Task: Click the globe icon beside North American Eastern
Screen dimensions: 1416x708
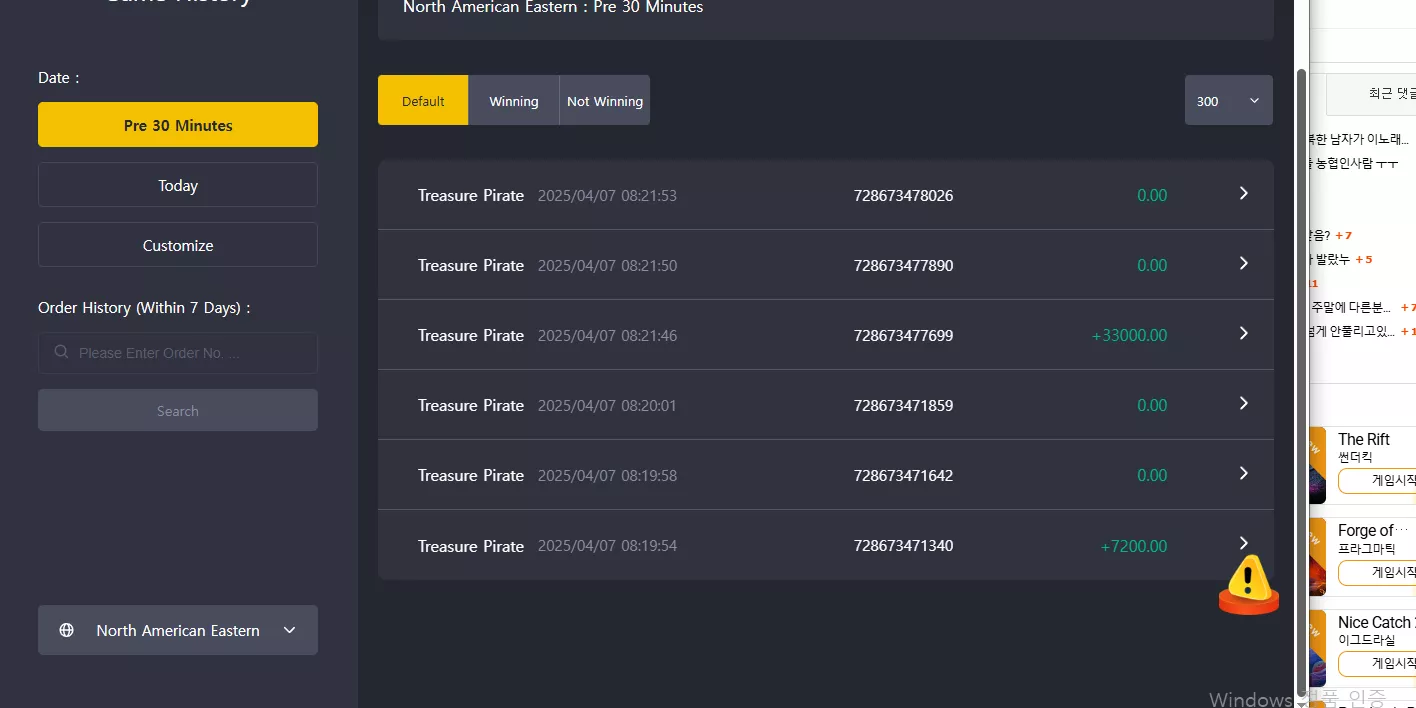Action: pyautogui.click(x=67, y=630)
